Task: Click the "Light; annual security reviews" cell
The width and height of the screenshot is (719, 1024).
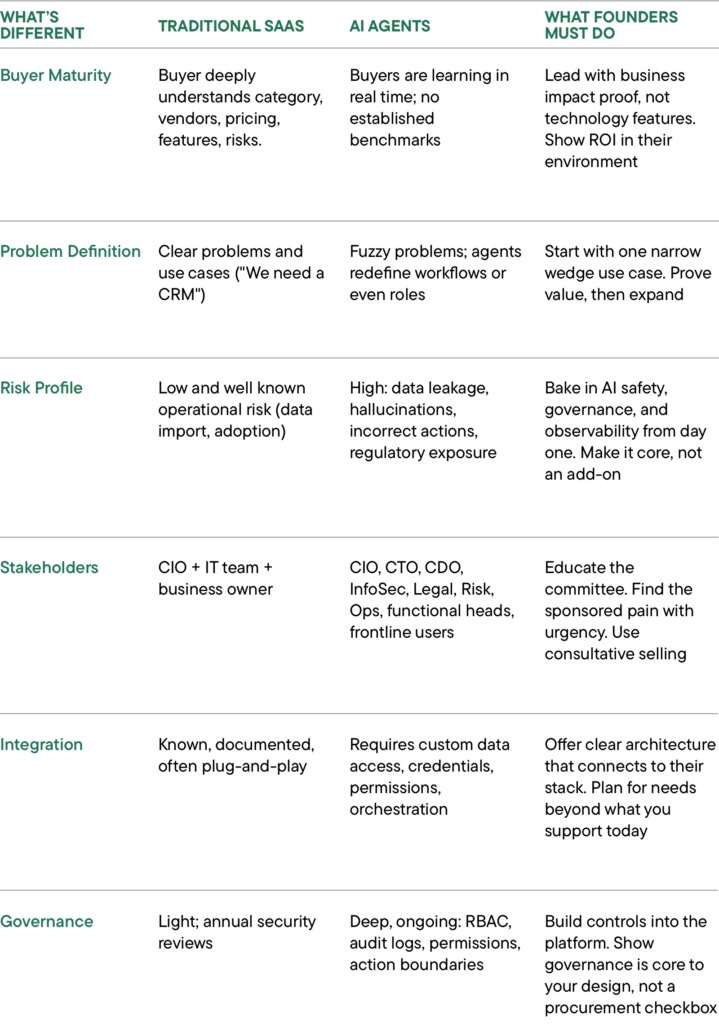Action: (236, 932)
